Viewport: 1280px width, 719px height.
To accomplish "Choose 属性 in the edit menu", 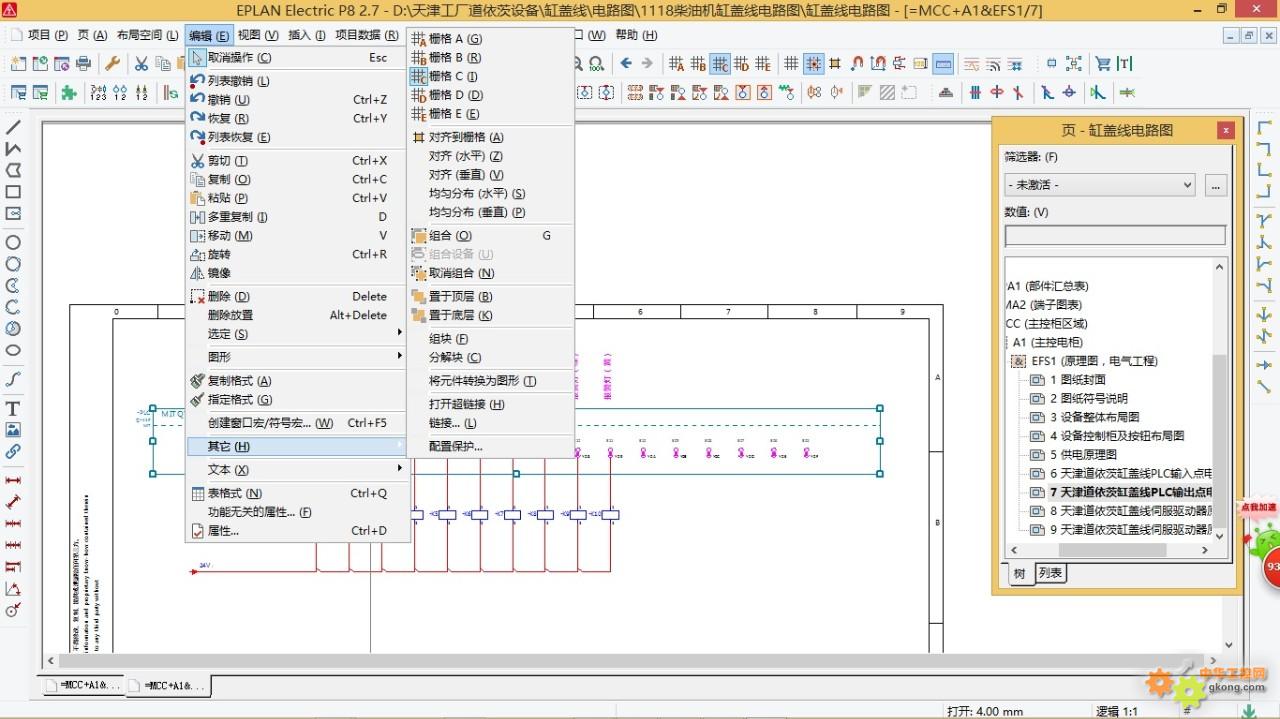I will pos(298,531).
